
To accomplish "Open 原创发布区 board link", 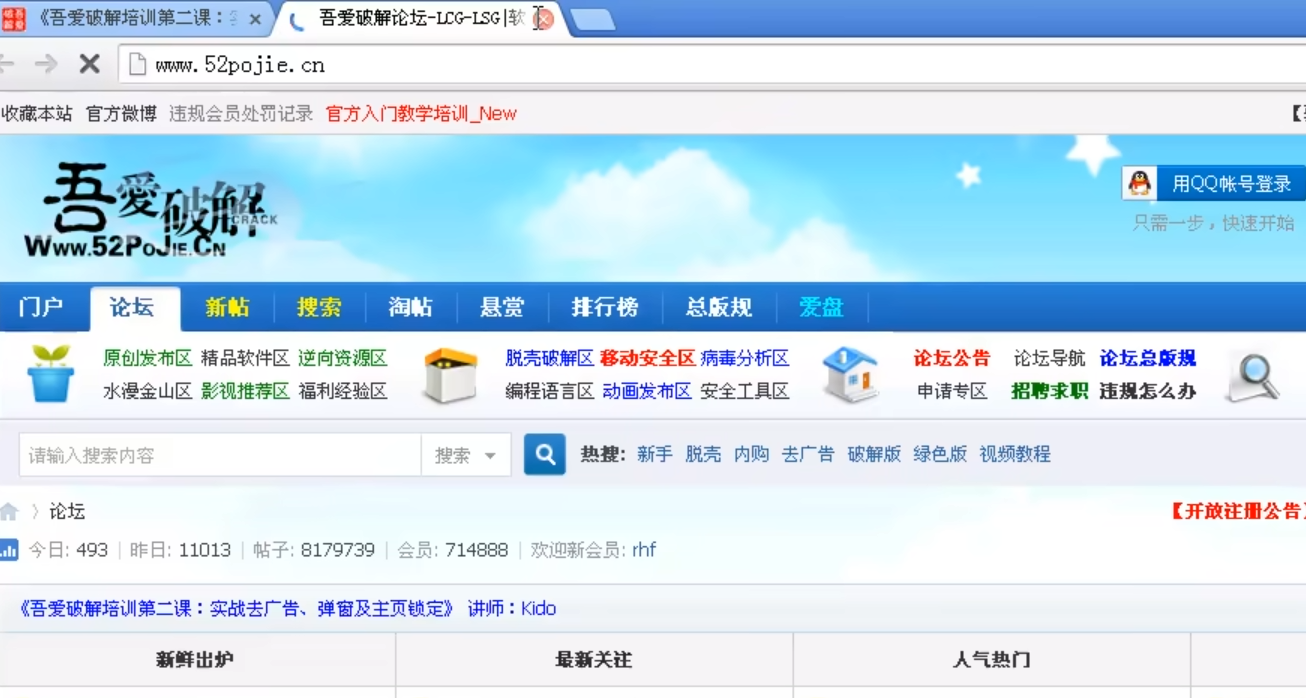I will [x=148, y=358].
